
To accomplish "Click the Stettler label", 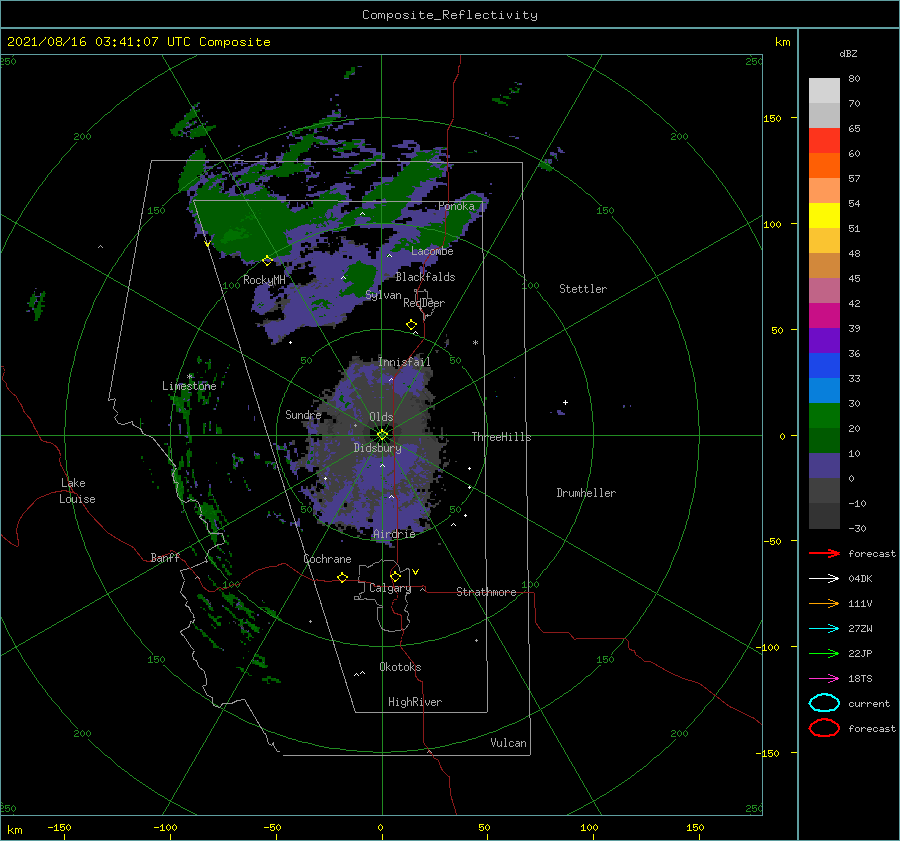I will pyautogui.click(x=583, y=289).
